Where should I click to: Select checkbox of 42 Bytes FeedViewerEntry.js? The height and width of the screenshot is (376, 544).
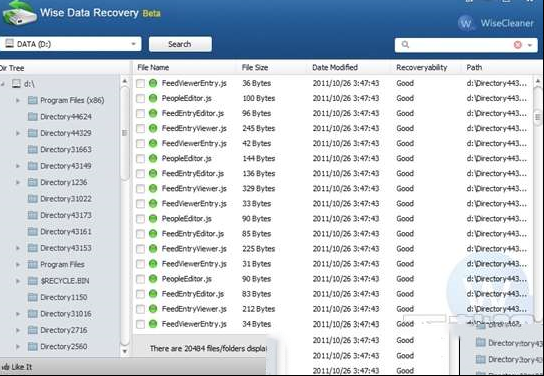140,144
